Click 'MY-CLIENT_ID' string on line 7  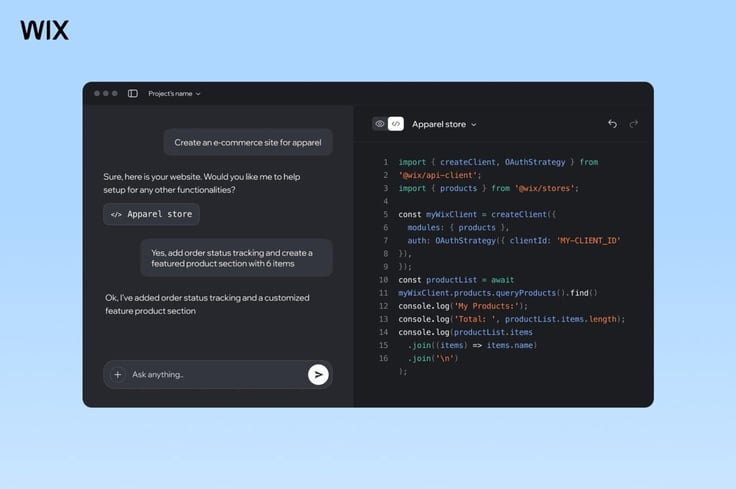click(589, 241)
